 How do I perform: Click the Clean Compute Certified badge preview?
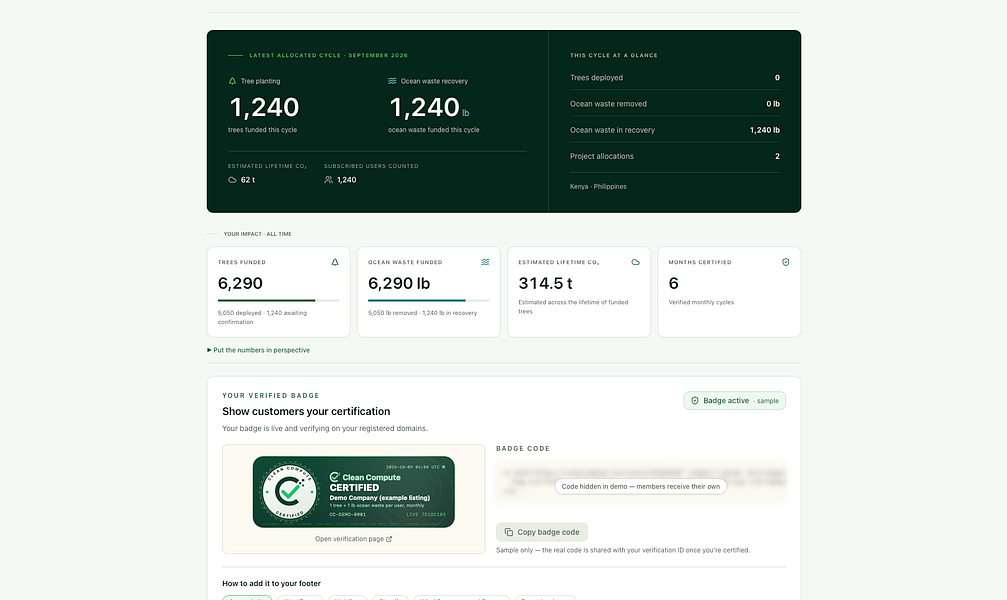tap(353, 492)
